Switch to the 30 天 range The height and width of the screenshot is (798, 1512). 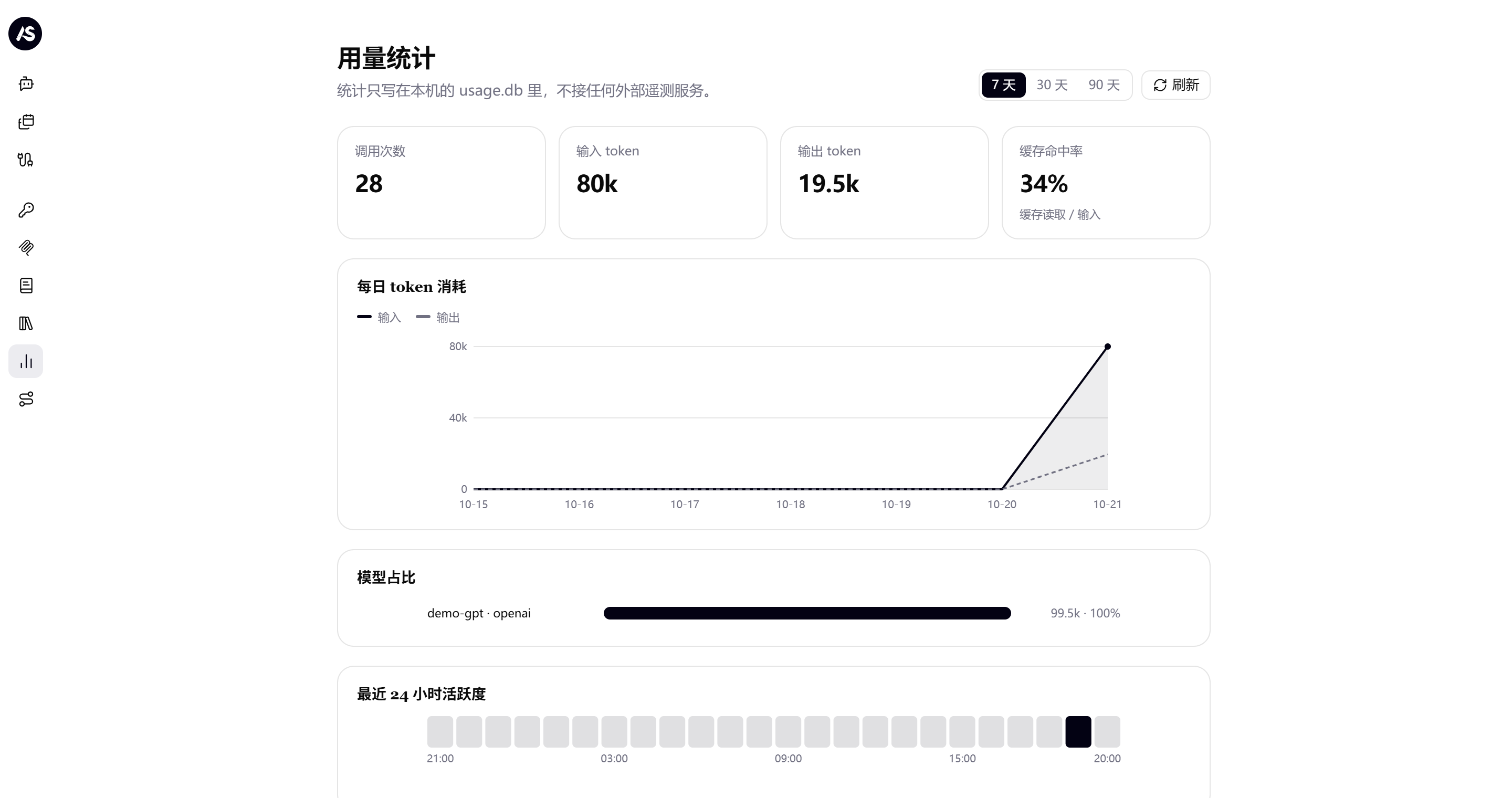click(x=1051, y=85)
